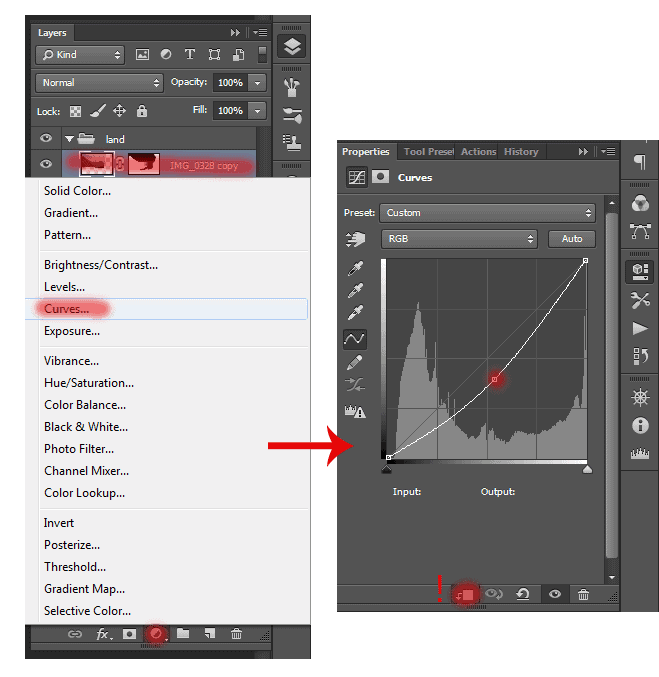Filter layers by type layers icon
The height and width of the screenshot is (677, 659).
click(x=190, y=54)
